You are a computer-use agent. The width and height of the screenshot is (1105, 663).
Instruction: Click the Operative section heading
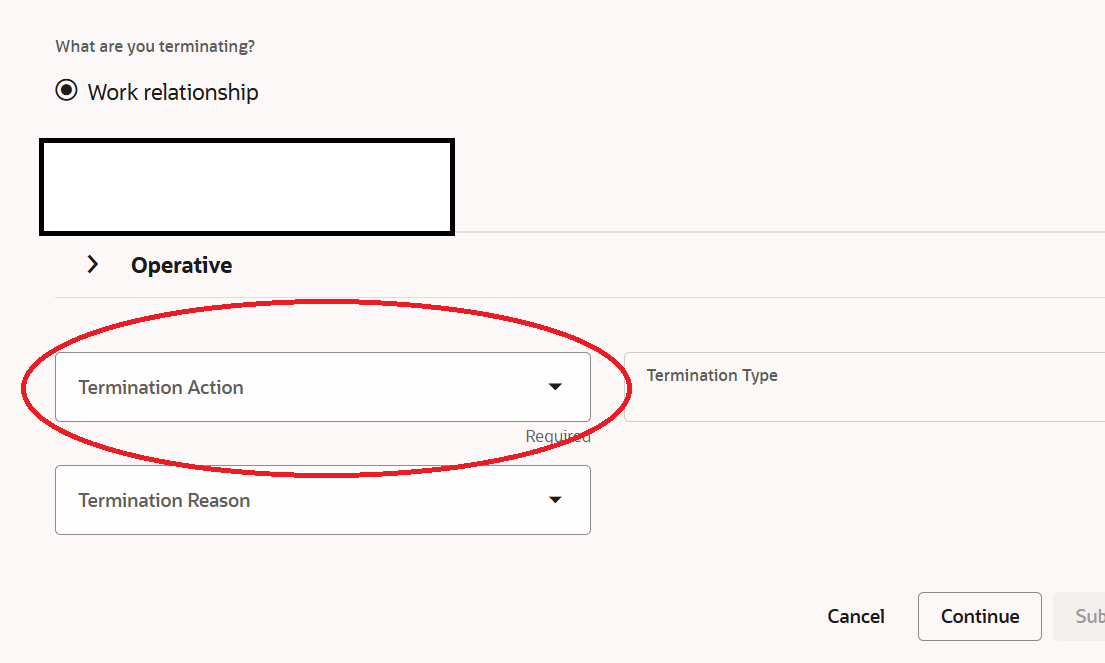181,265
